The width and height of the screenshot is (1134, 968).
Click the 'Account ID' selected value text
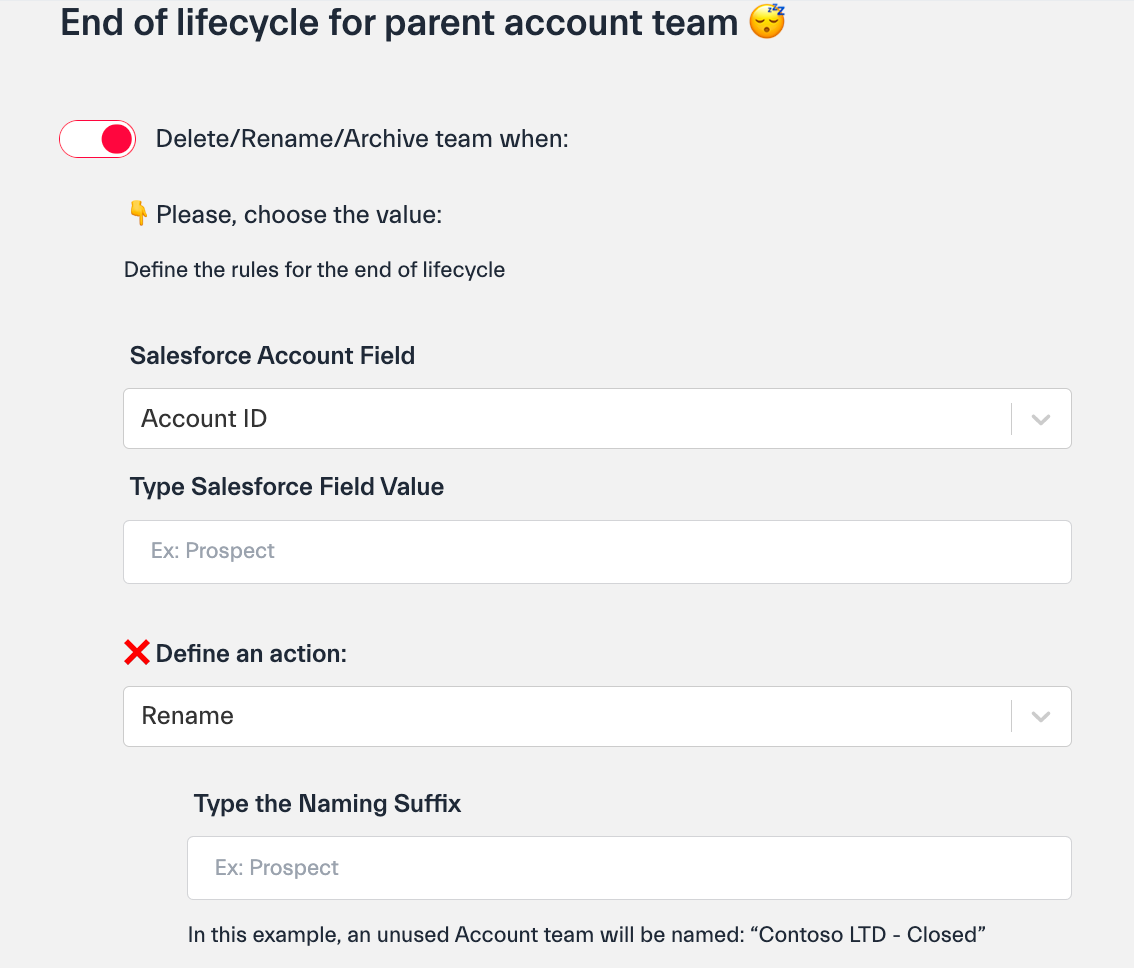204,419
